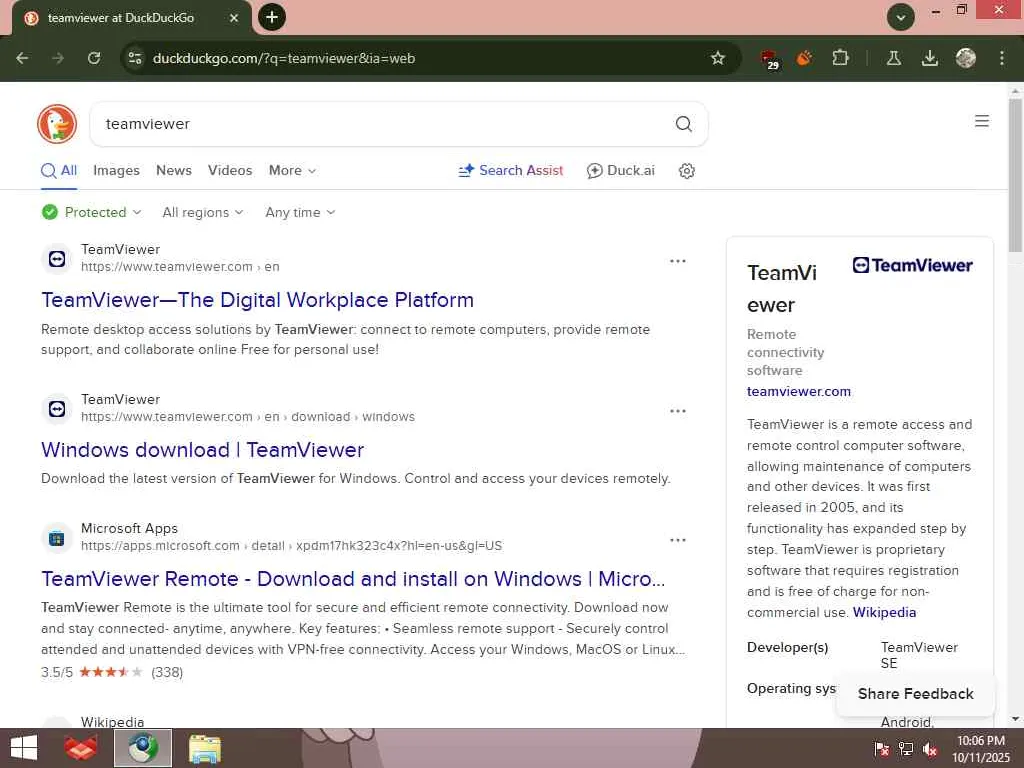Open more options for Windows download result
Screen dimensions: 1024x768
pyautogui.click(x=678, y=411)
